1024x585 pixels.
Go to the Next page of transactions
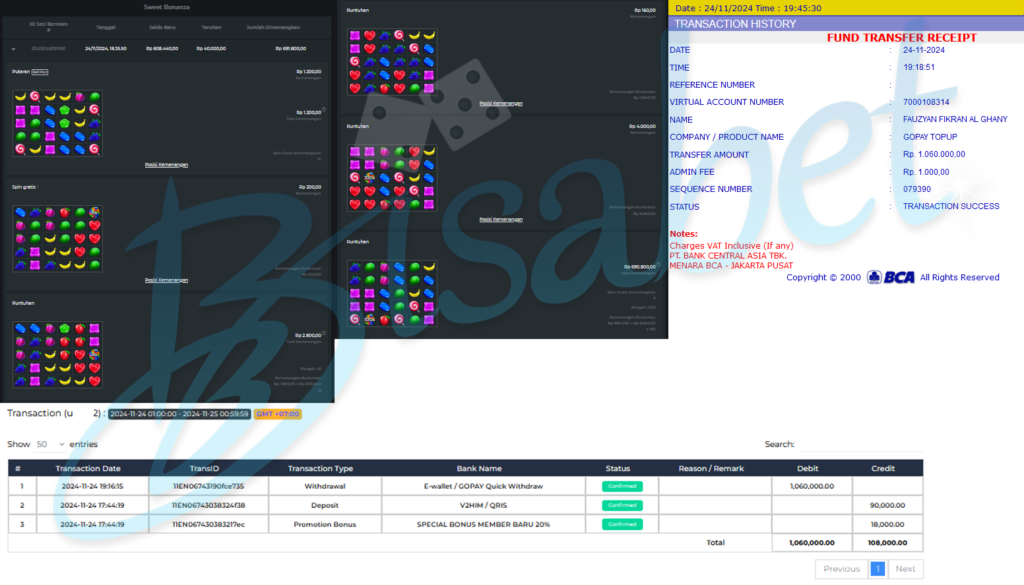[x=905, y=569]
